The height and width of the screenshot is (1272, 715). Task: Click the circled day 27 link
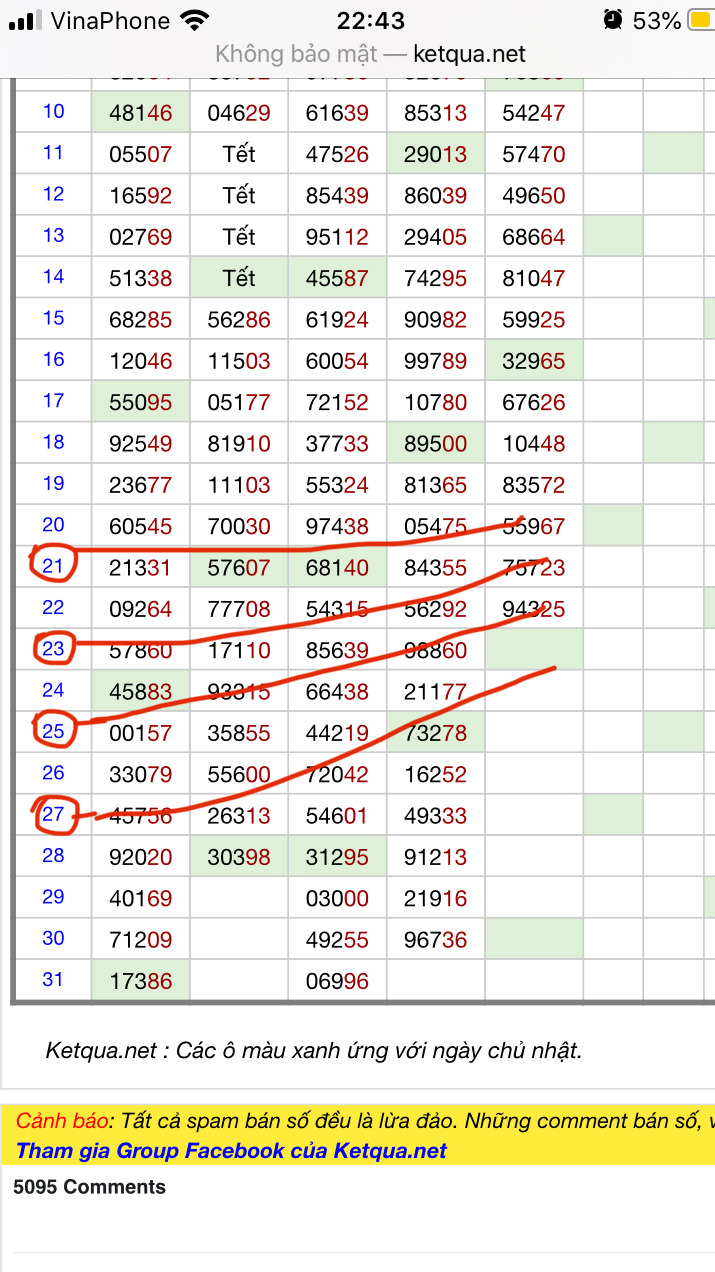tap(53, 814)
